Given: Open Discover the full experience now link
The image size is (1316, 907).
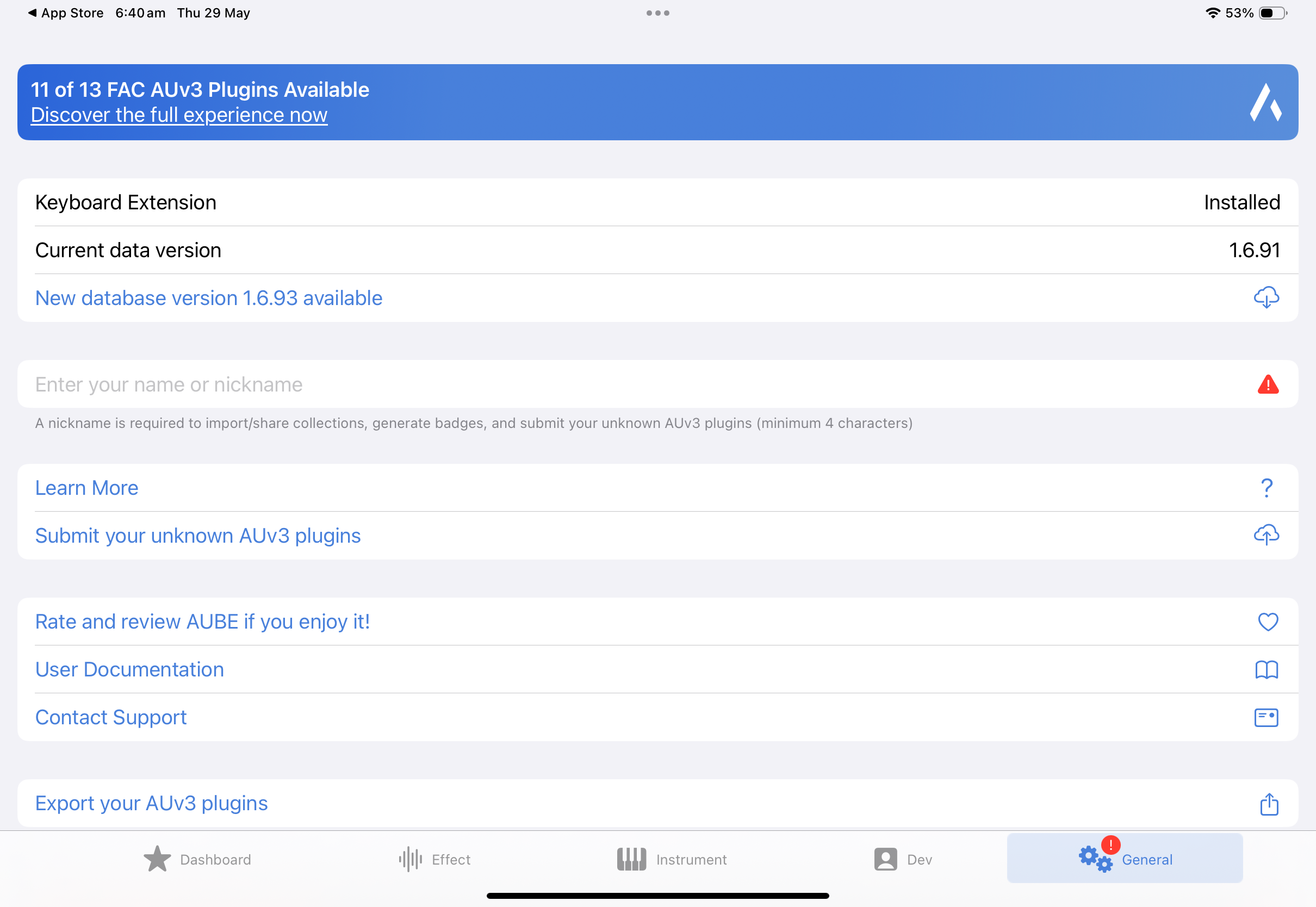Looking at the screenshot, I should point(179,115).
